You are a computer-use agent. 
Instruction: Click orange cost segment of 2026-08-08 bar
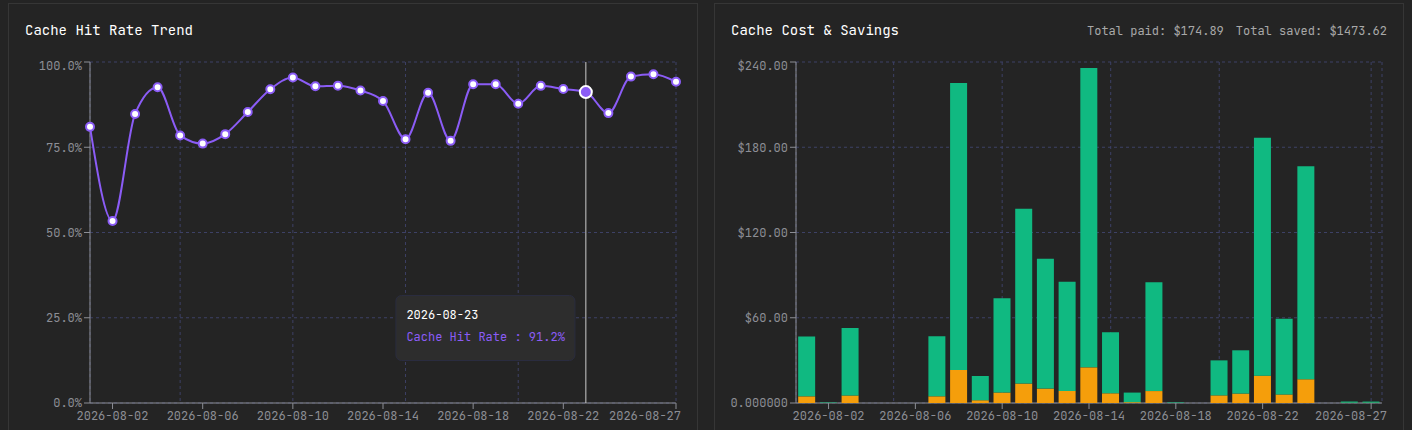[958, 386]
